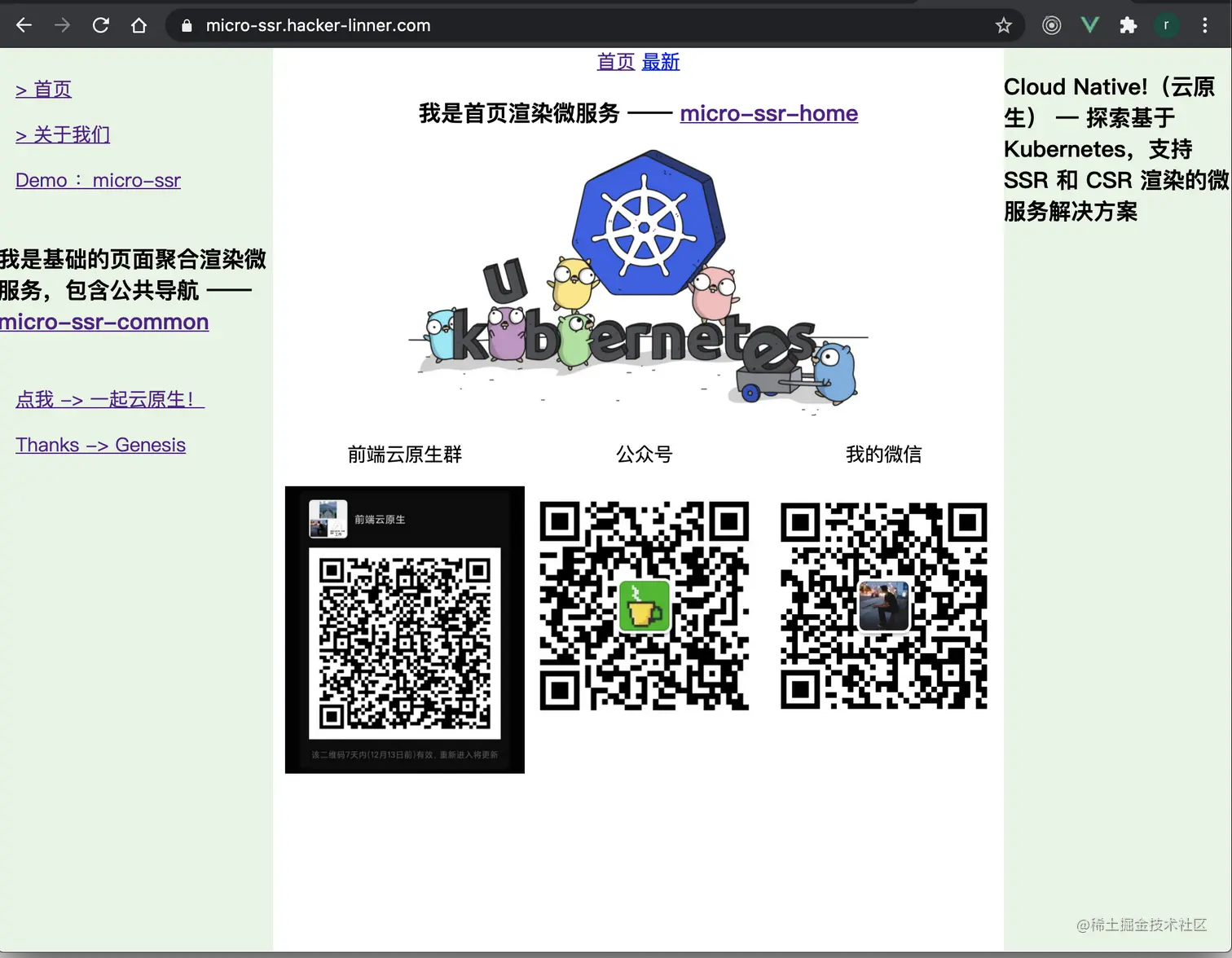Click the 我的微信 QR code image
Viewport: 1232px width, 958px height.
click(x=884, y=605)
